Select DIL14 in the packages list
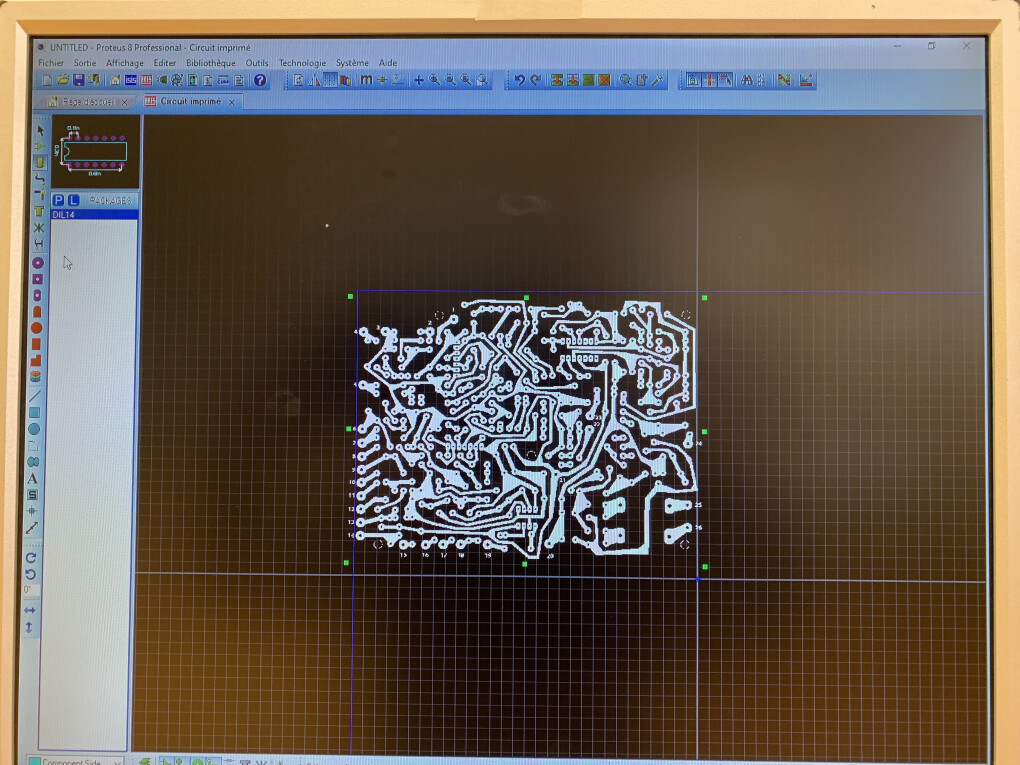Viewport: 1020px width, 765px height. (x=94, y=215)
